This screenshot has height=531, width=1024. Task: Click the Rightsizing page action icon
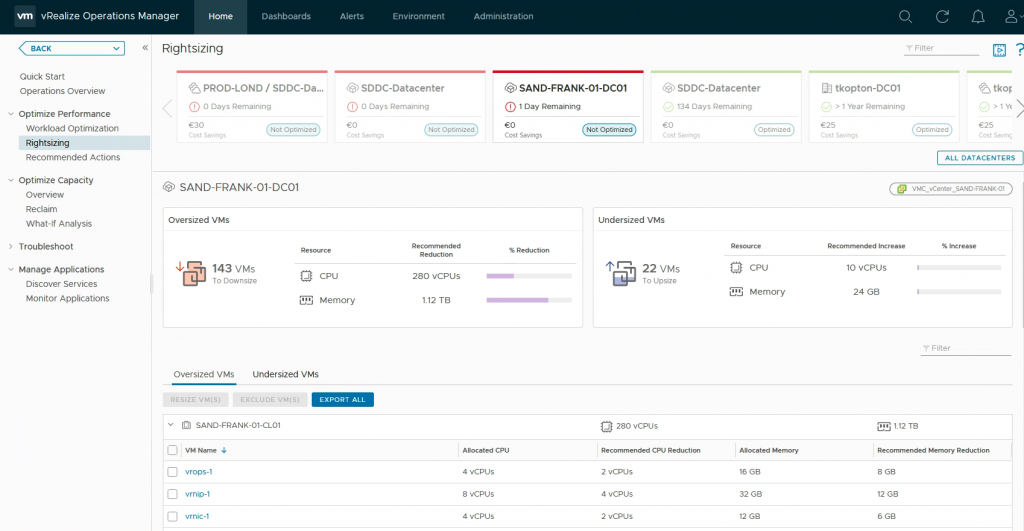[x=999, y=50]
